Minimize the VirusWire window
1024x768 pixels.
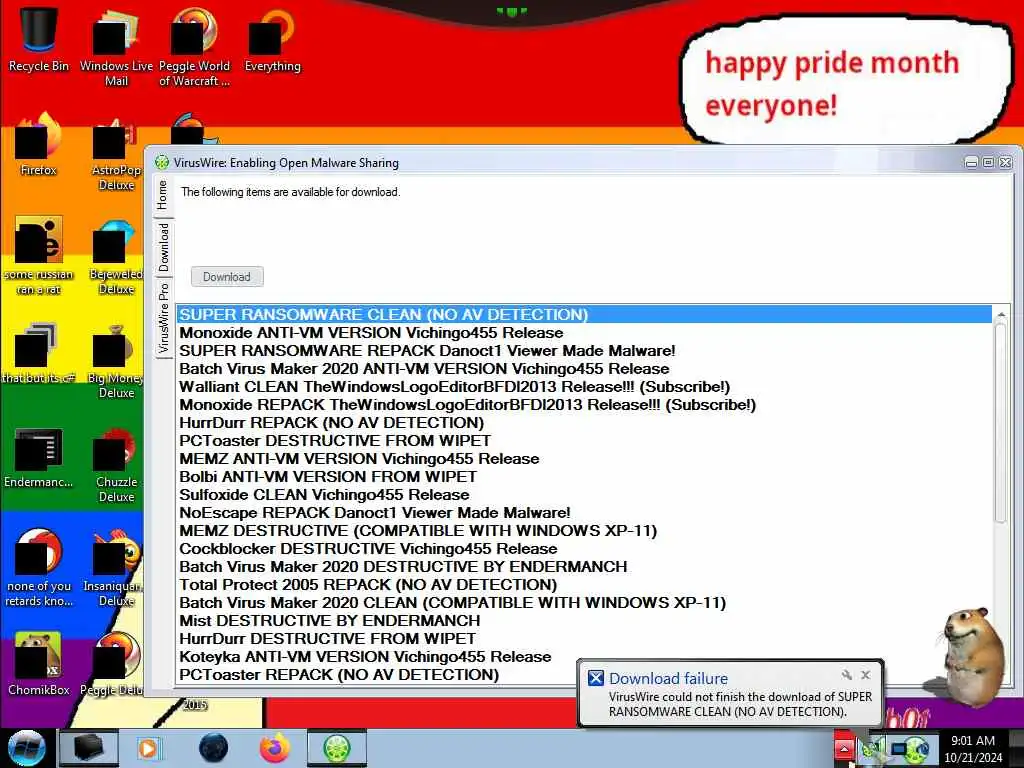pos(971,162)
